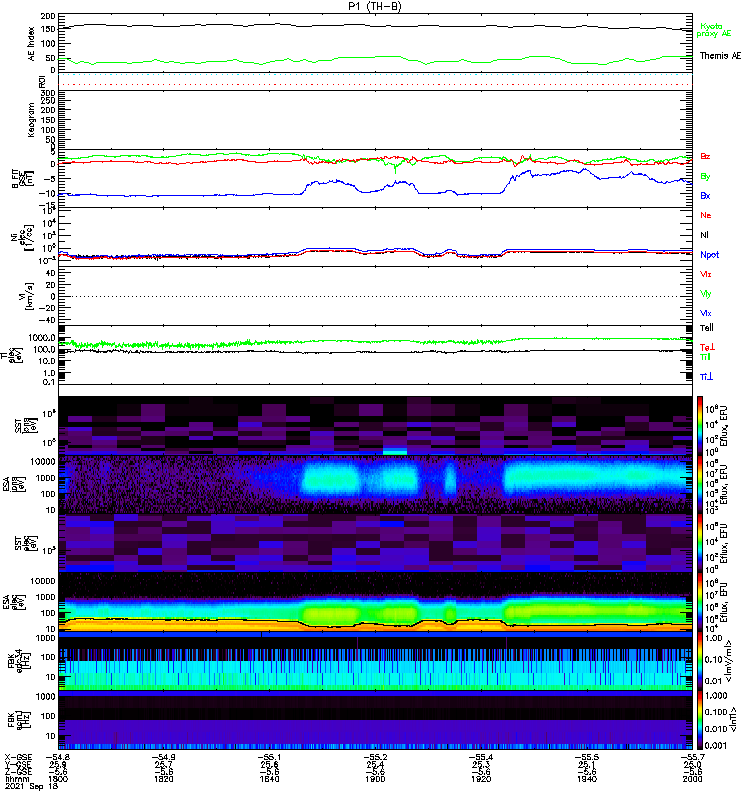Viewport: 750px width, 800px height.
Task: Click the date label 2021 Sep 18
Action: pos(32,786)
